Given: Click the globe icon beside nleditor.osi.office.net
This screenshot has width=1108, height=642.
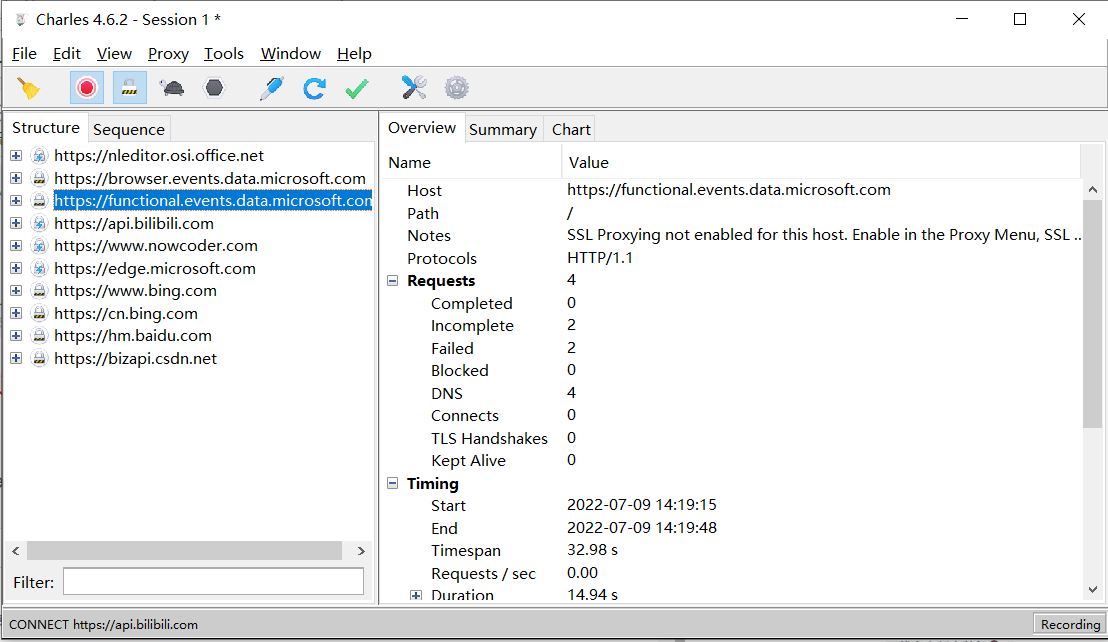Looking at the screenshot, I should [x=40, y=155].
